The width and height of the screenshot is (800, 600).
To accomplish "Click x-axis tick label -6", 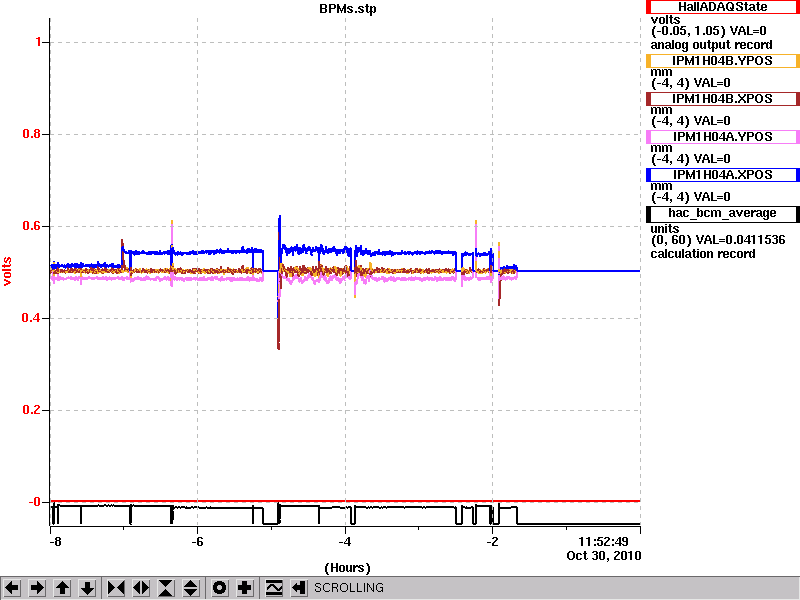I will [197, 541].
